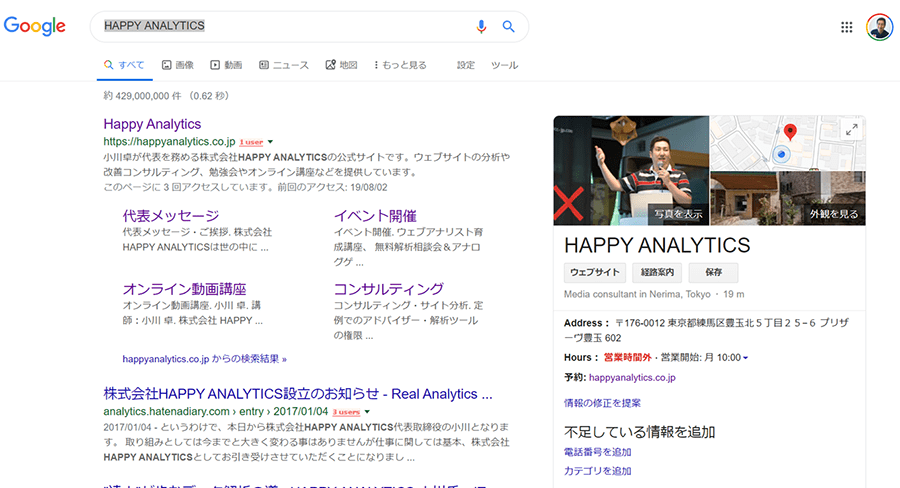Open the コンサルティング sitelink
This screenshot has height=488, width=900.
click(x=389, y=289)
